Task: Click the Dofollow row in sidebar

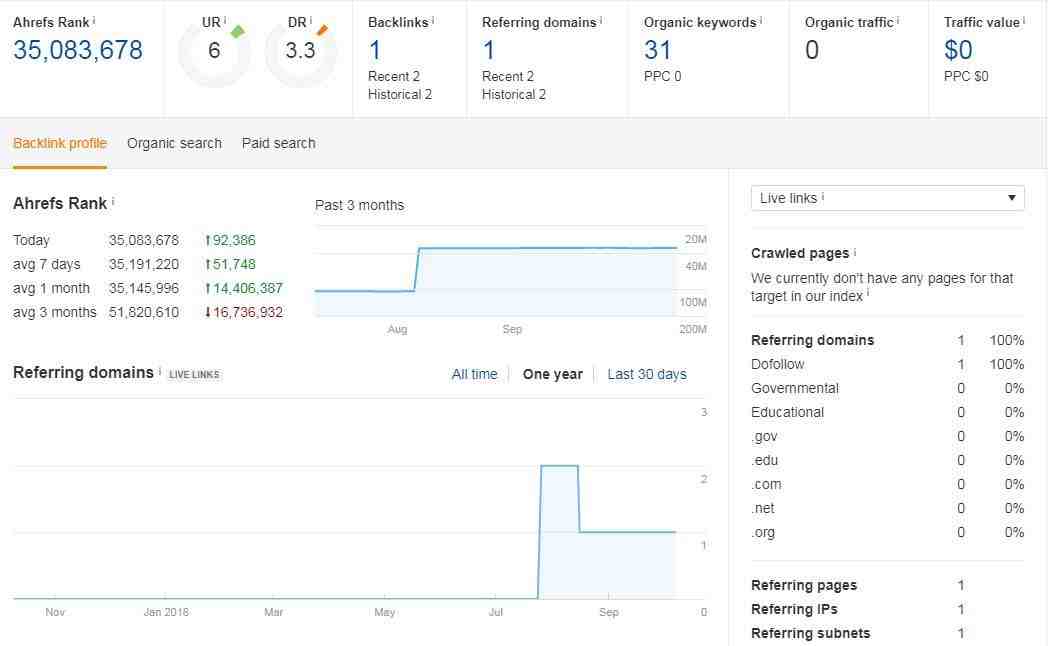Action: pos(887,364)
